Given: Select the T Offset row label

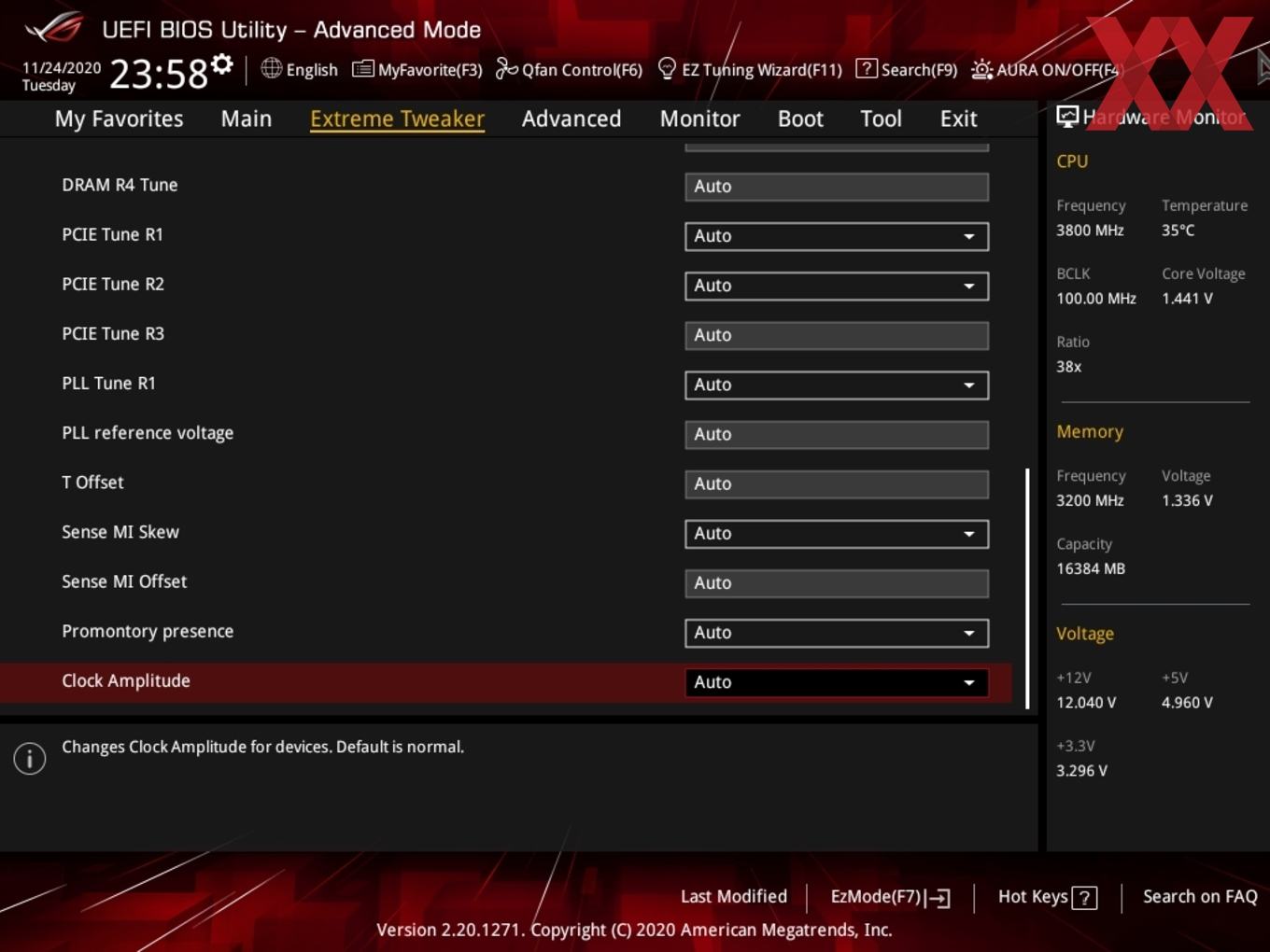Looking at the screenshot, I should 92,483.
